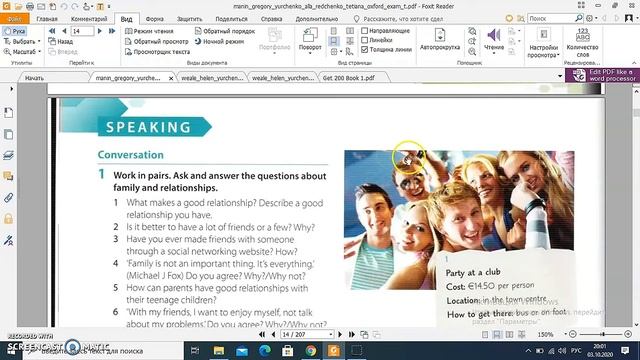Image resolution: width=640 pixels, height=360 pixels.
Task: Select single page view icon in ribbon
Action: [x=334, y=31]
